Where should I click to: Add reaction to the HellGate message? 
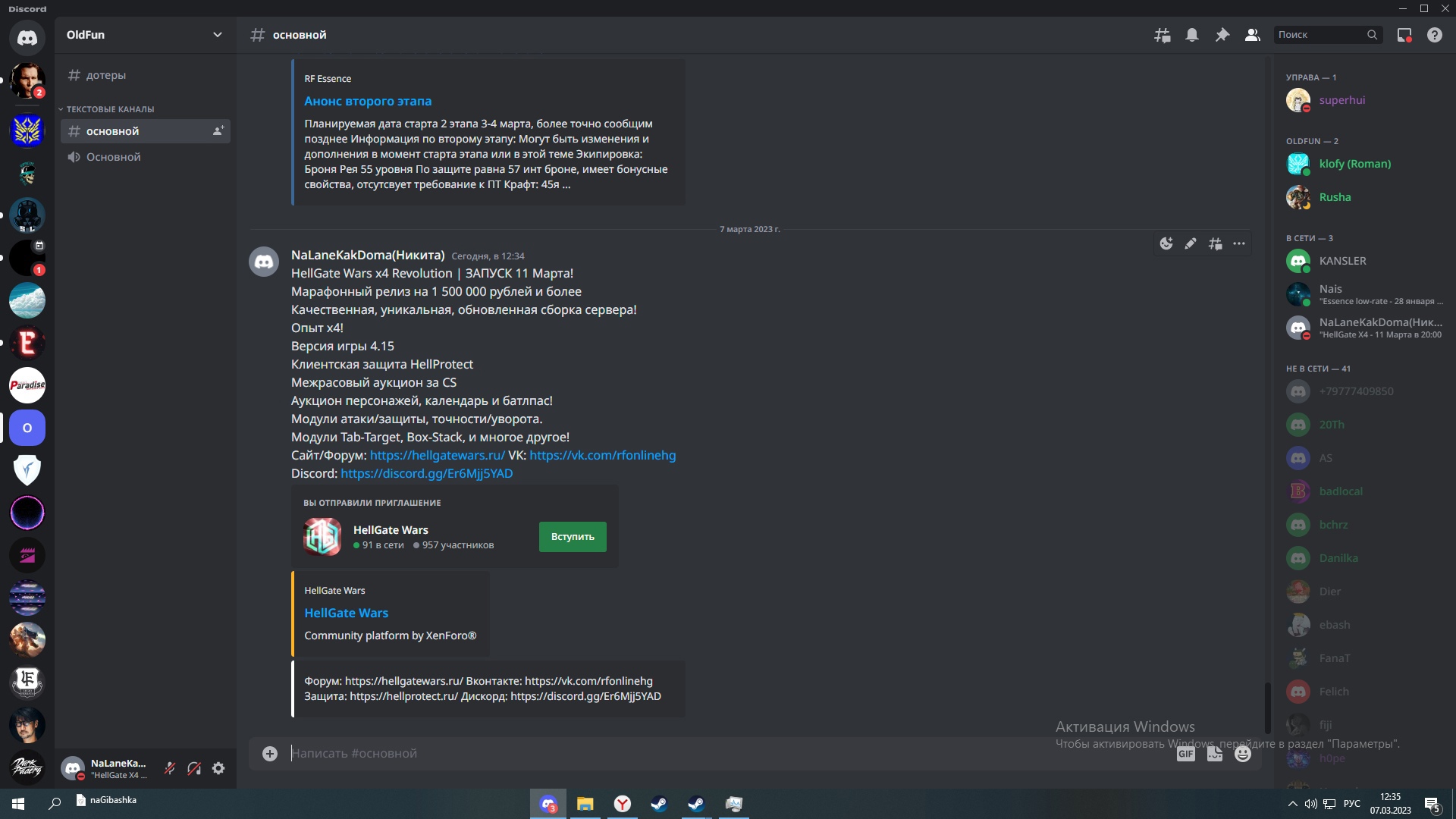pyautogui.click(x=1166, y=243)
